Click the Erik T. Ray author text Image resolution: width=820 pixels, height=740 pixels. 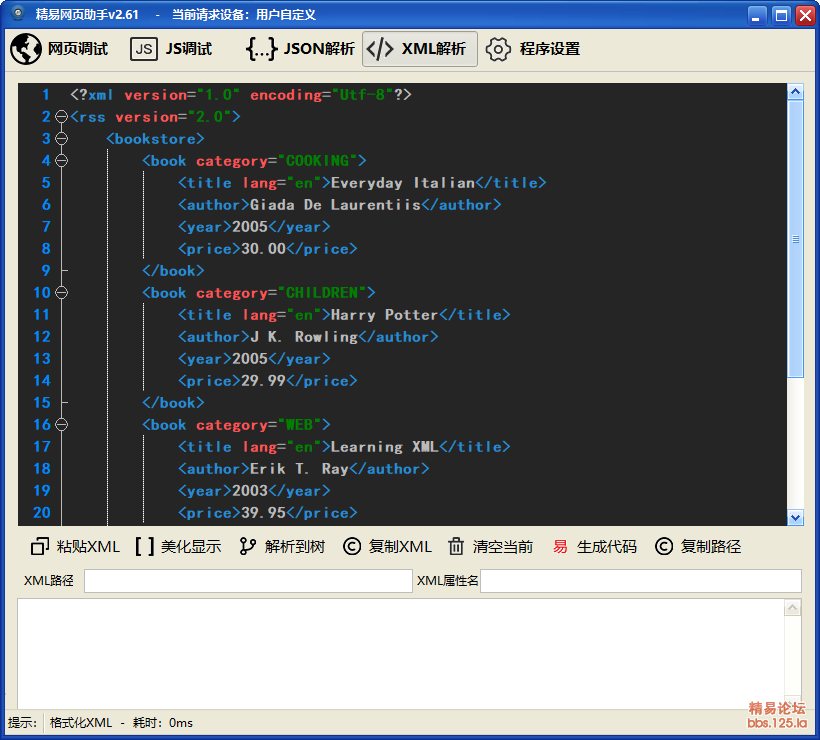tap(299, 469)
